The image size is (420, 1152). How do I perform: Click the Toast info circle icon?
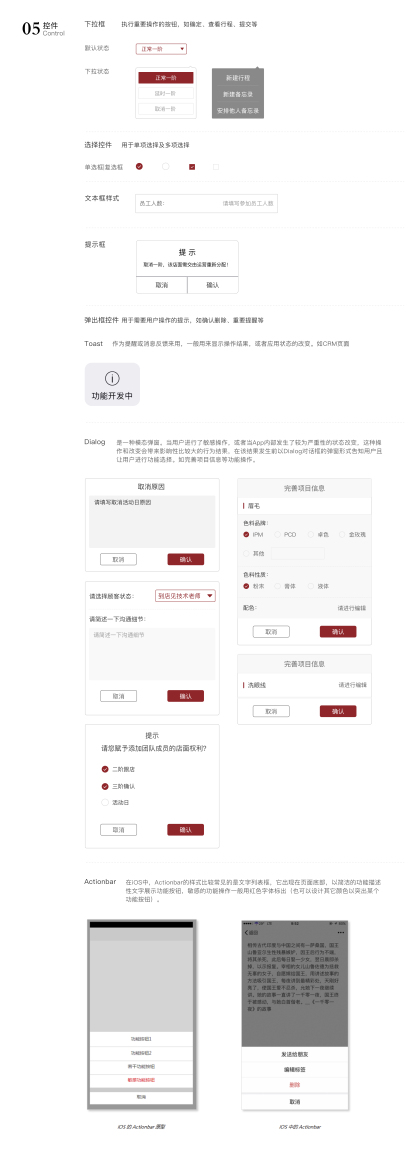click(x=112, y=378)
